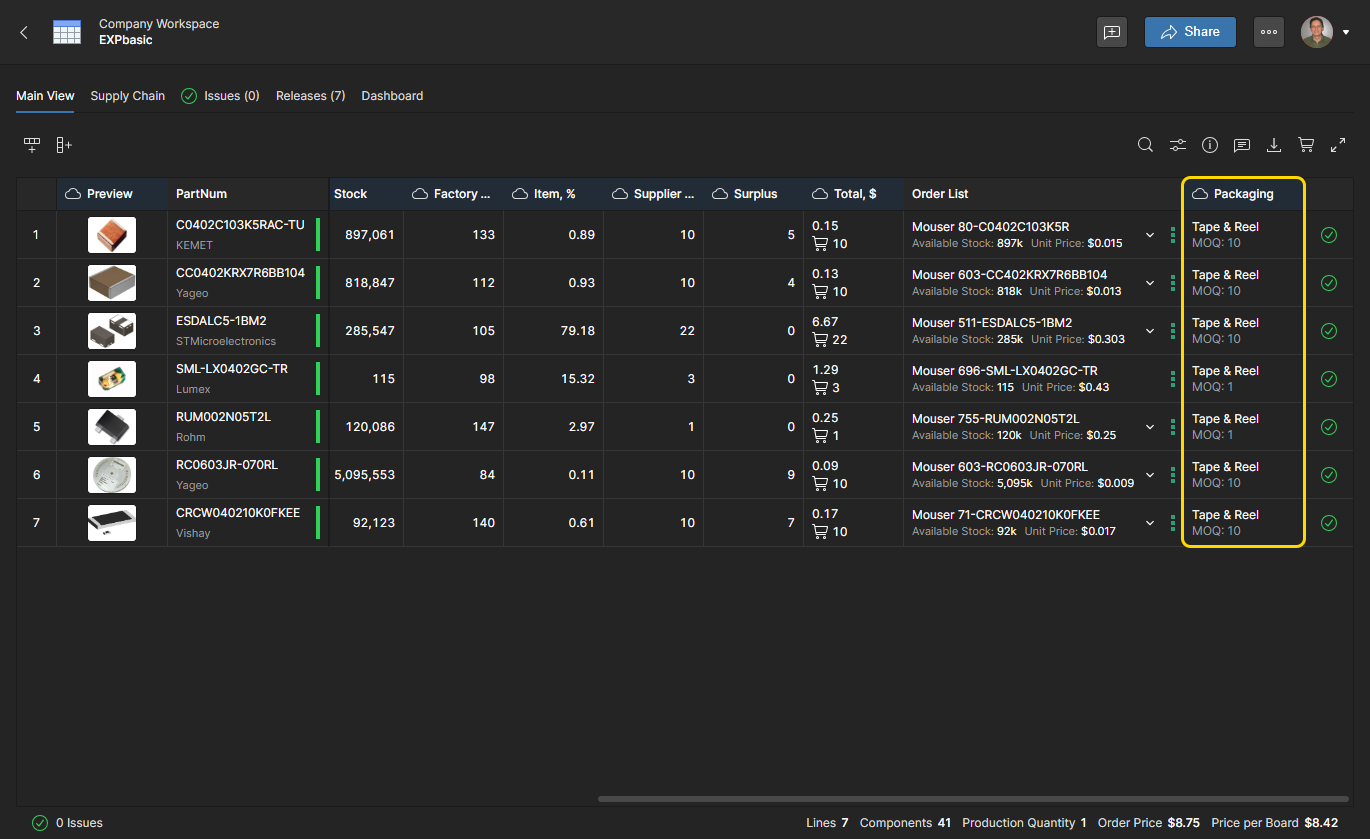Open the shopping cart icon in toolbar
Viewport: 1370px width, 839px height.
(1306, 145)
